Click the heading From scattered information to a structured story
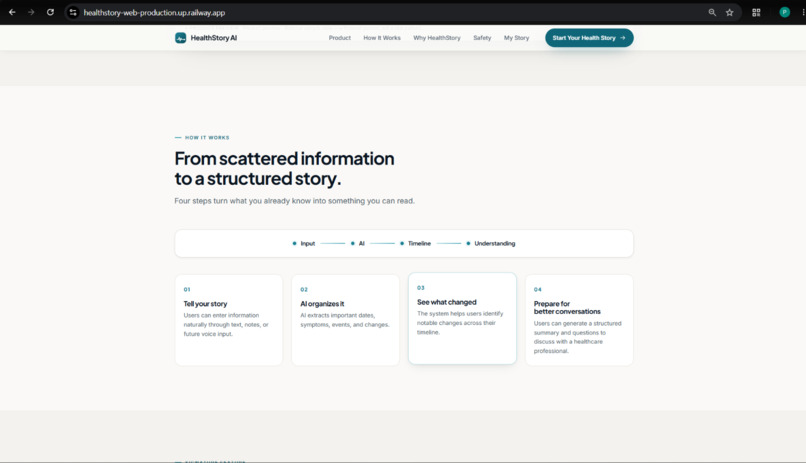 (284, 169)
